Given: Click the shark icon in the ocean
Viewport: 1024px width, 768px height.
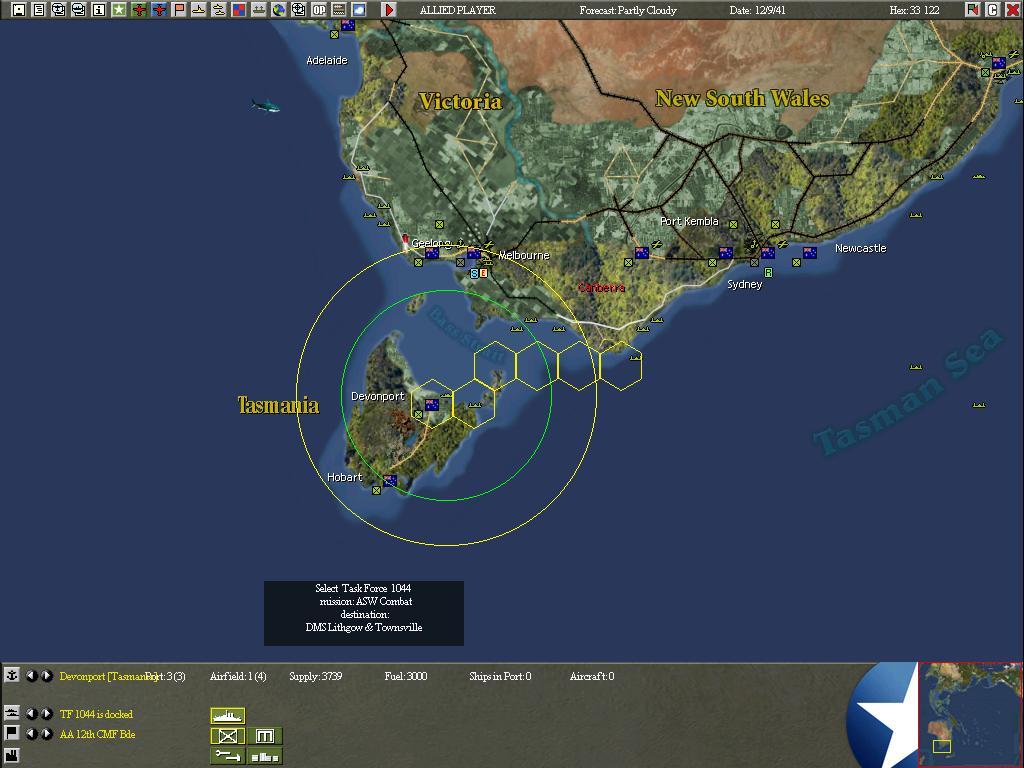Looking at the screenshot, I should pos(266,104).
